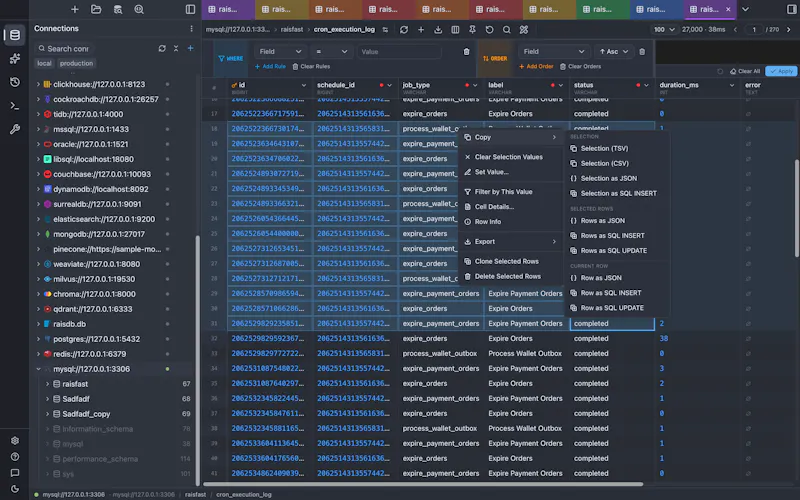Viewport: 800px width, 500px height.
Task: Click the pin icon in table toolbar
Action: (x=472, y=30)
